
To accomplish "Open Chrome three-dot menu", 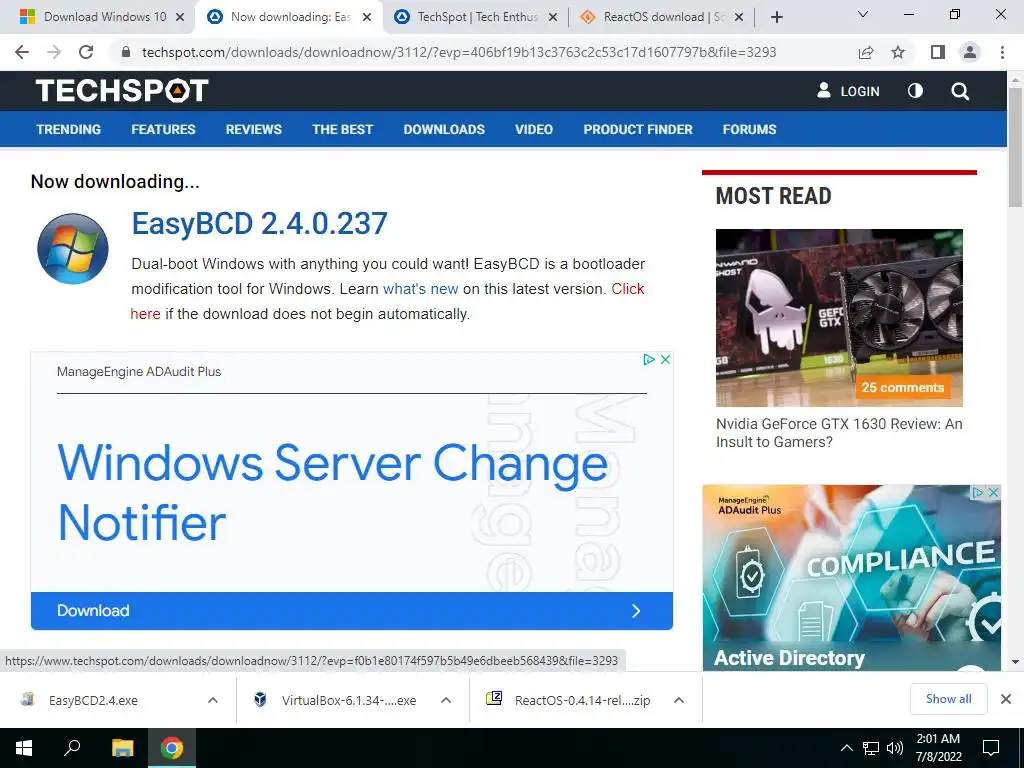I will click(x=1002, y=52).
